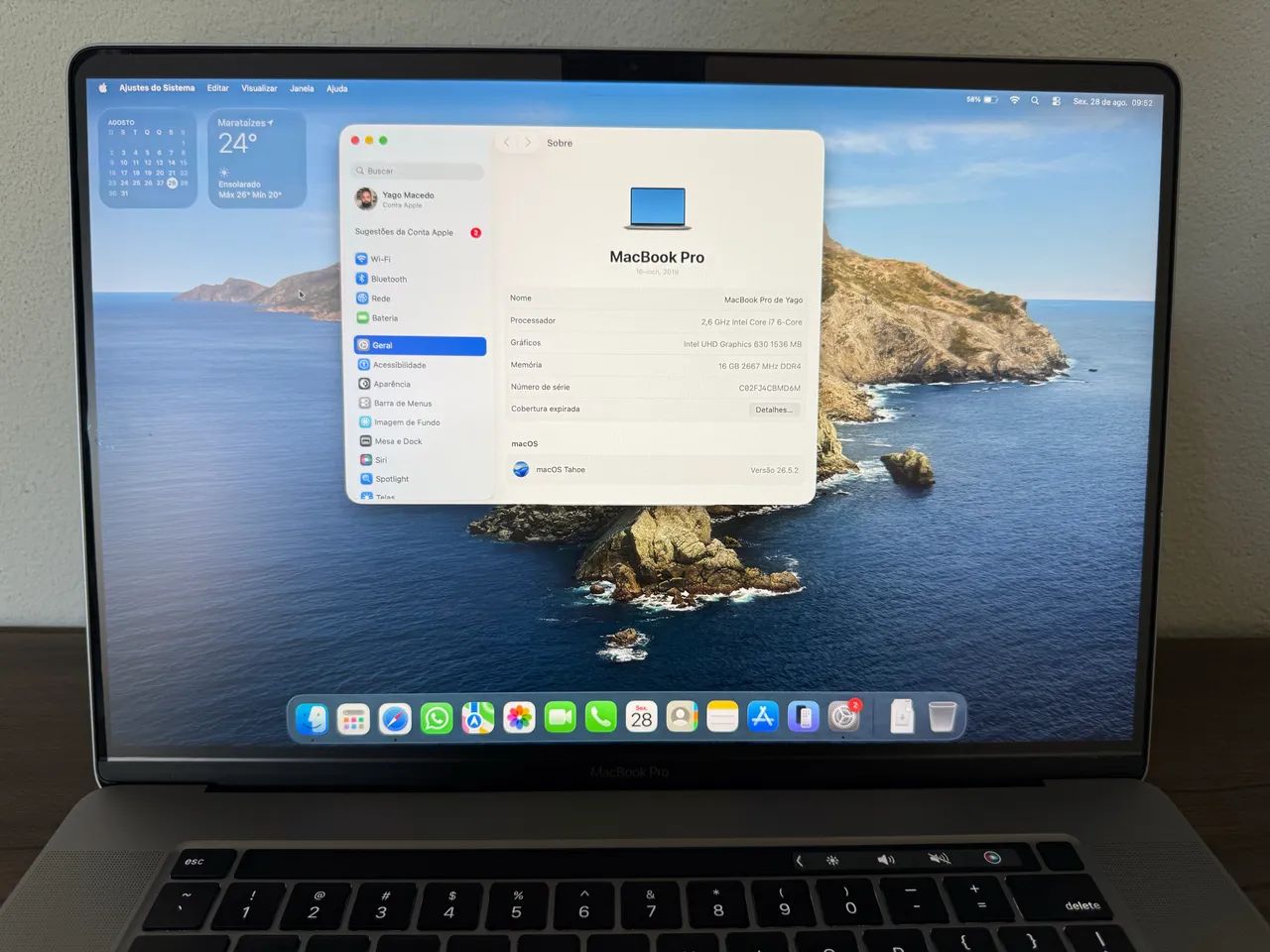Open Maps from the Dock

point(477,718)
